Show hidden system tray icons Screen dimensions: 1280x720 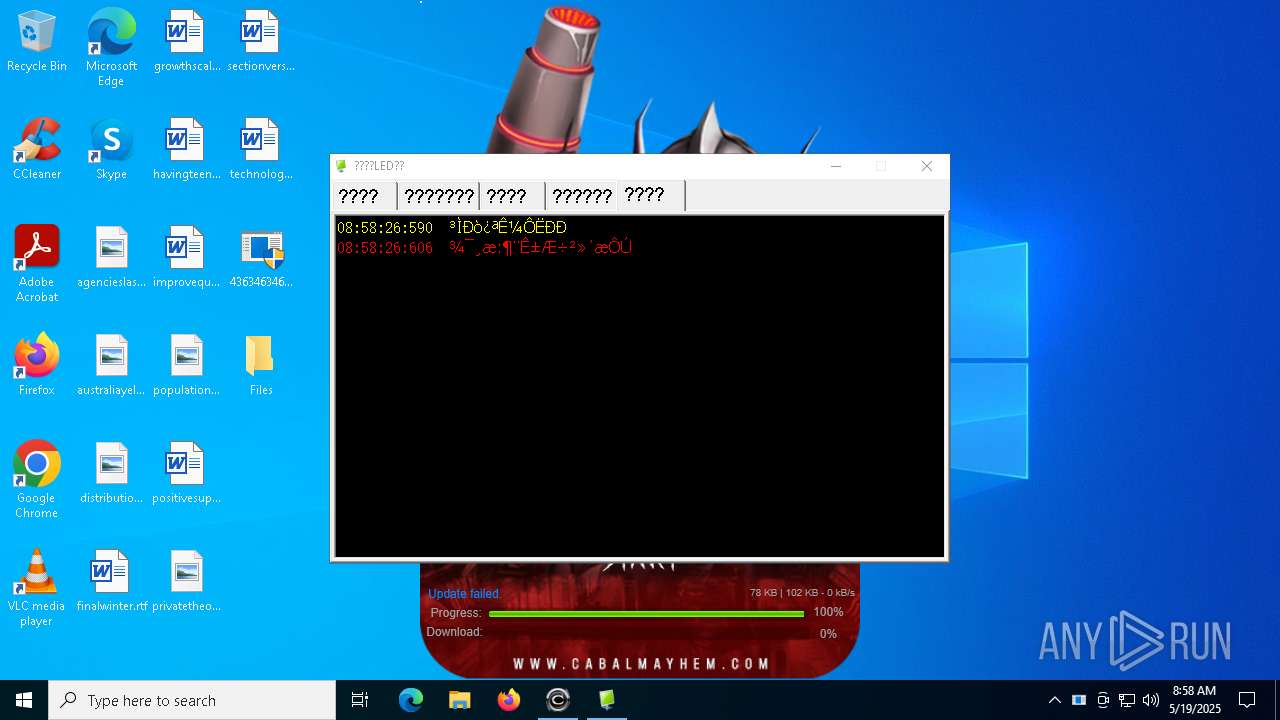1054,700
